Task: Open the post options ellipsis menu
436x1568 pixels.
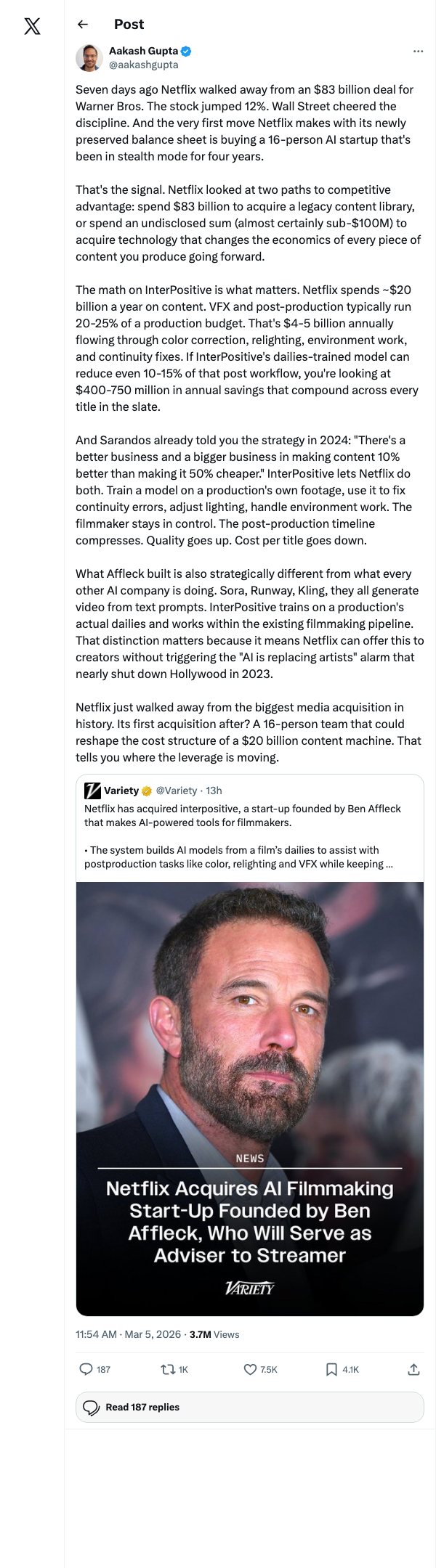Action: click(x=418, y=51)
